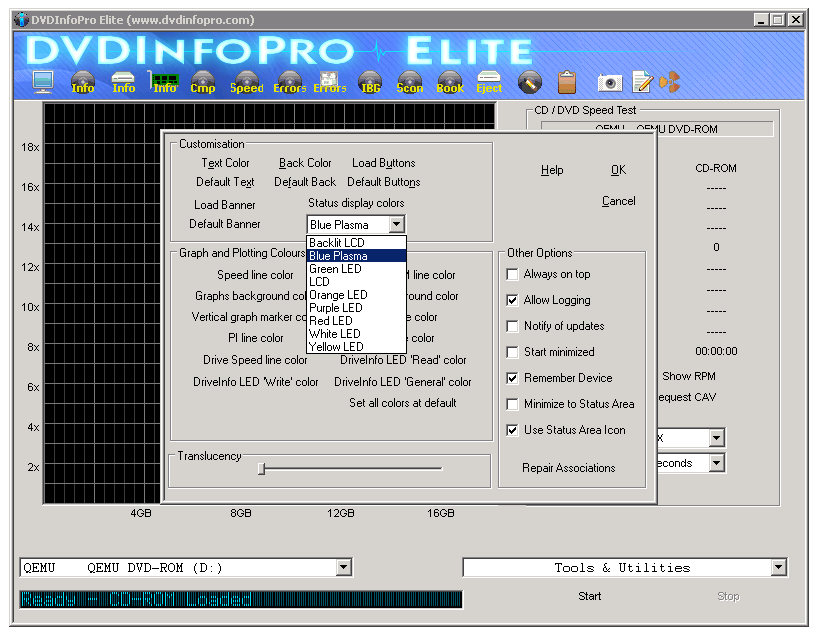Click the Cmp disc icon
The width and height of the screenshot is (819, 637).
[203, 82]
